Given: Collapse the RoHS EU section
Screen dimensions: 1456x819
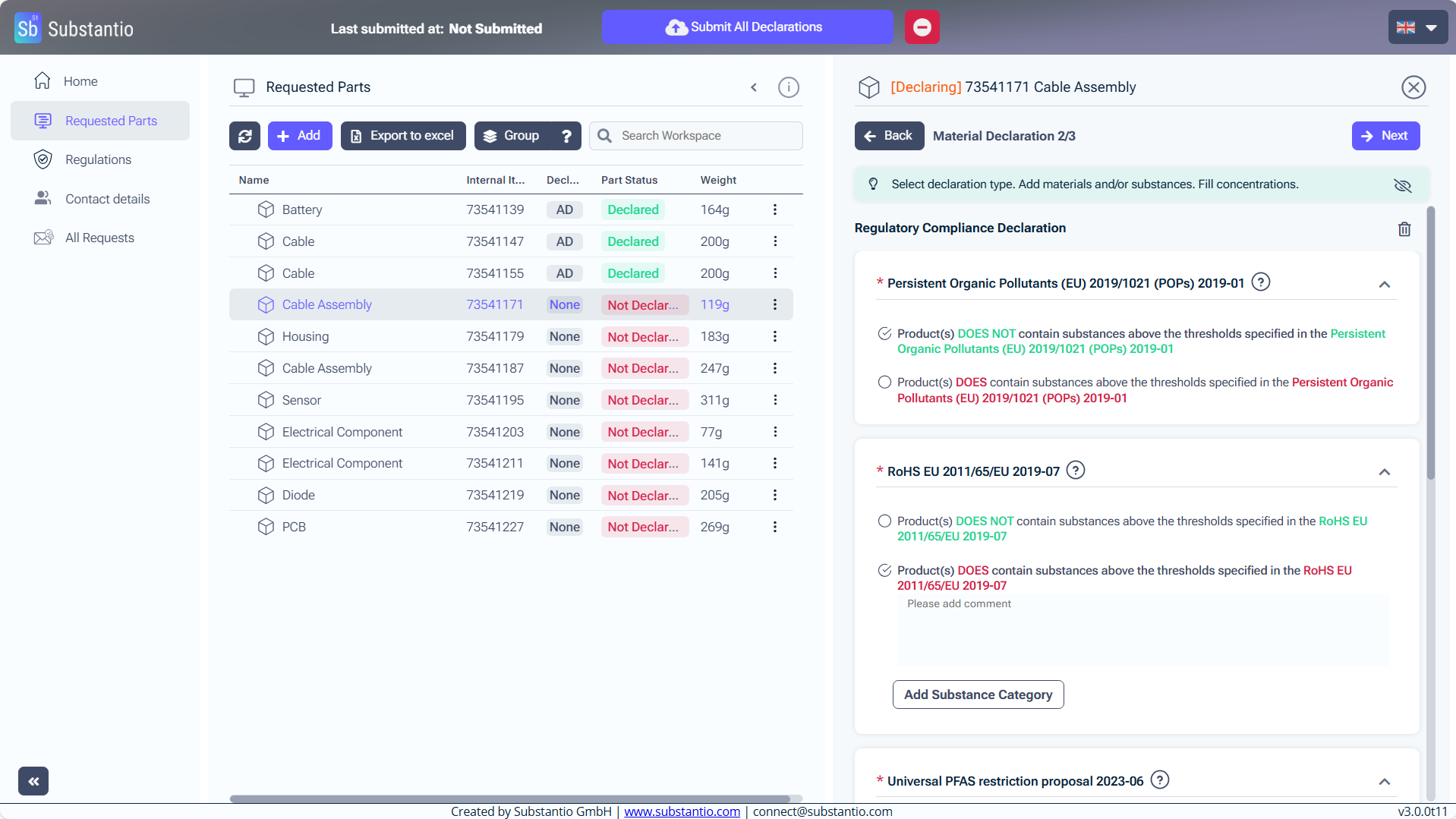Looking at the screenshot, I should [1384, 472].
